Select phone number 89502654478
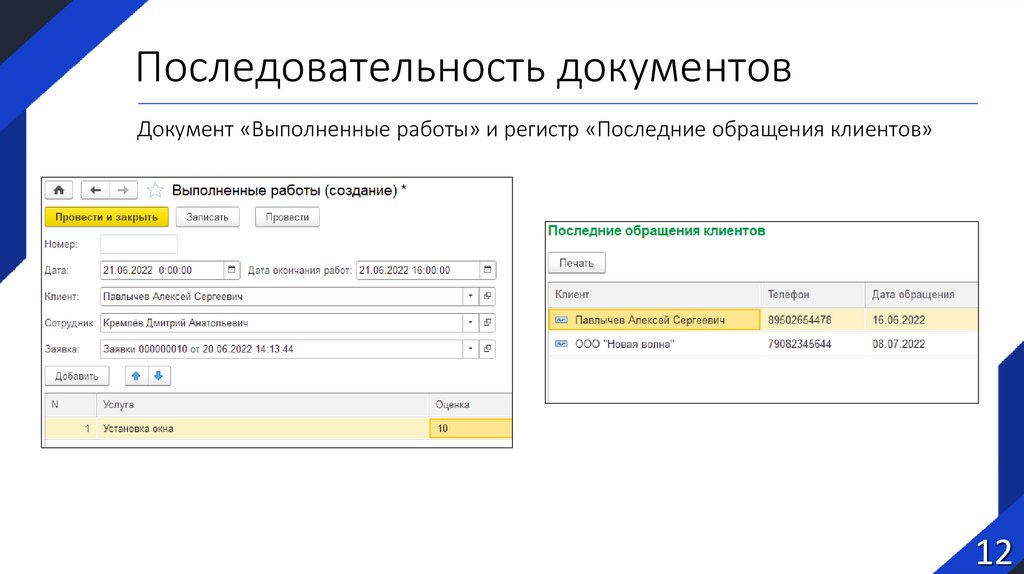 (x=799, y=320)
